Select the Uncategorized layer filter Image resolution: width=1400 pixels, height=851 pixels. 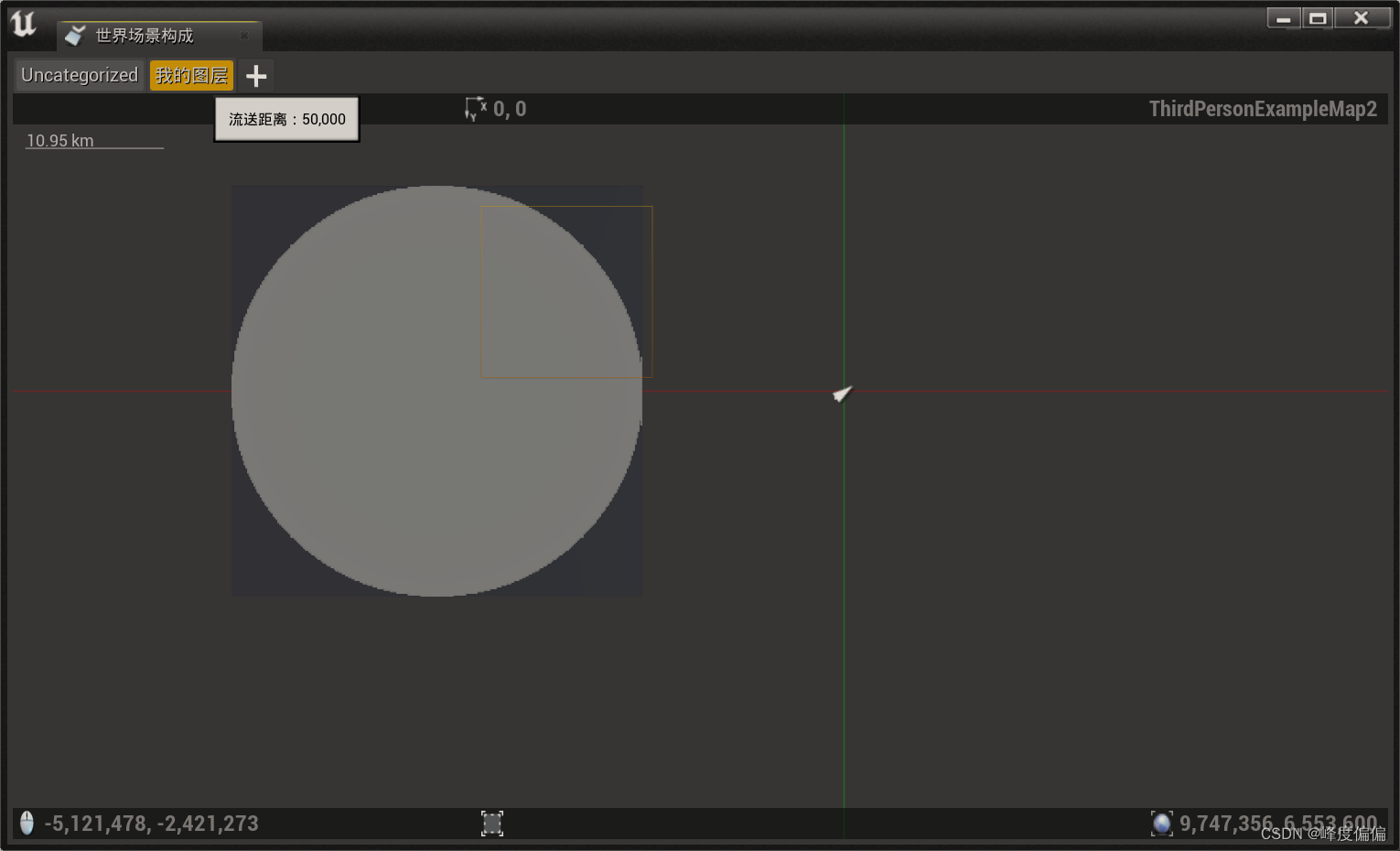80,75
